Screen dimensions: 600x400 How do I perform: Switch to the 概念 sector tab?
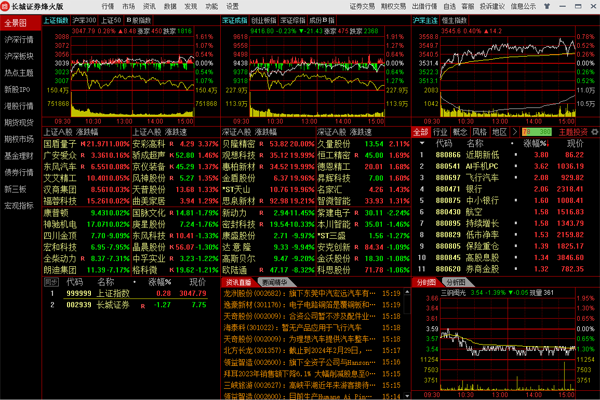coord(460,132)
